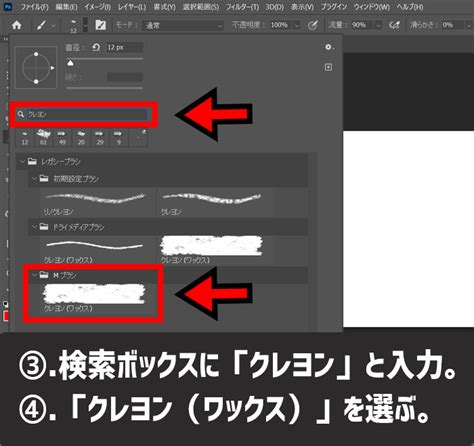
Task: Open the 選択範囲(S) menu
Action: (x=201, y=7)
